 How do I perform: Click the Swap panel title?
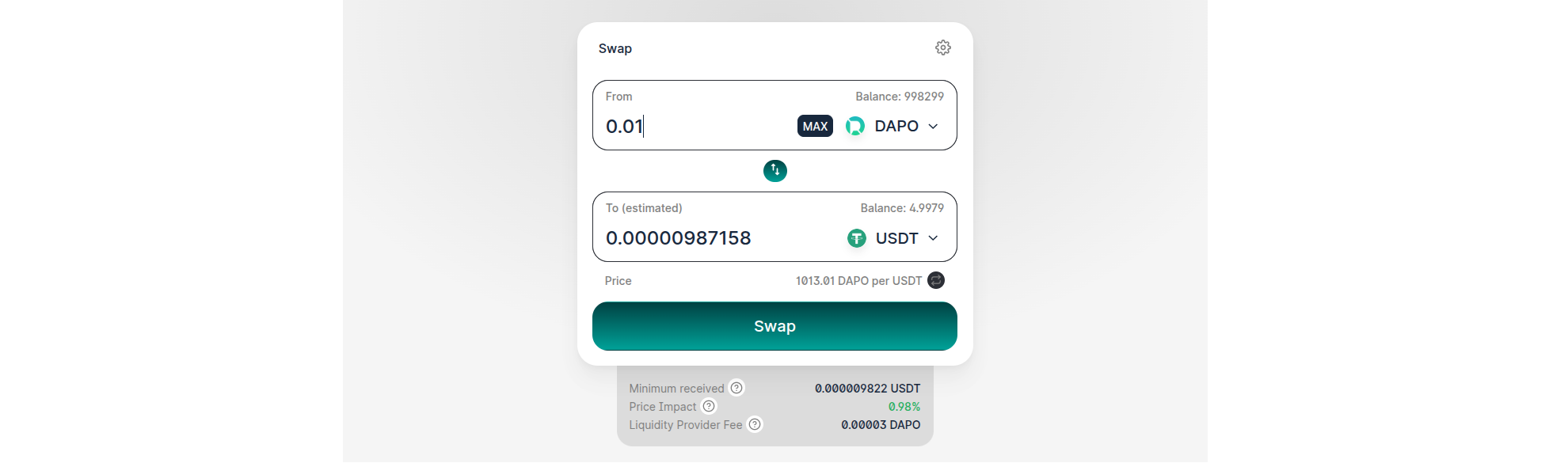tap(615, 48)
